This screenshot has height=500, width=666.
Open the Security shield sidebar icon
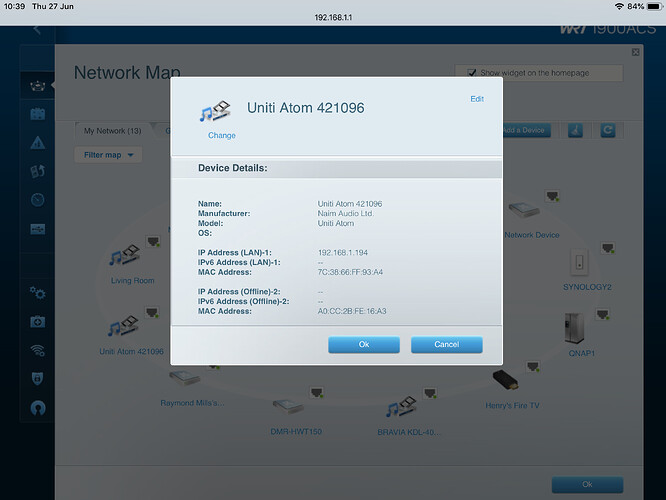tap(38, 378)
